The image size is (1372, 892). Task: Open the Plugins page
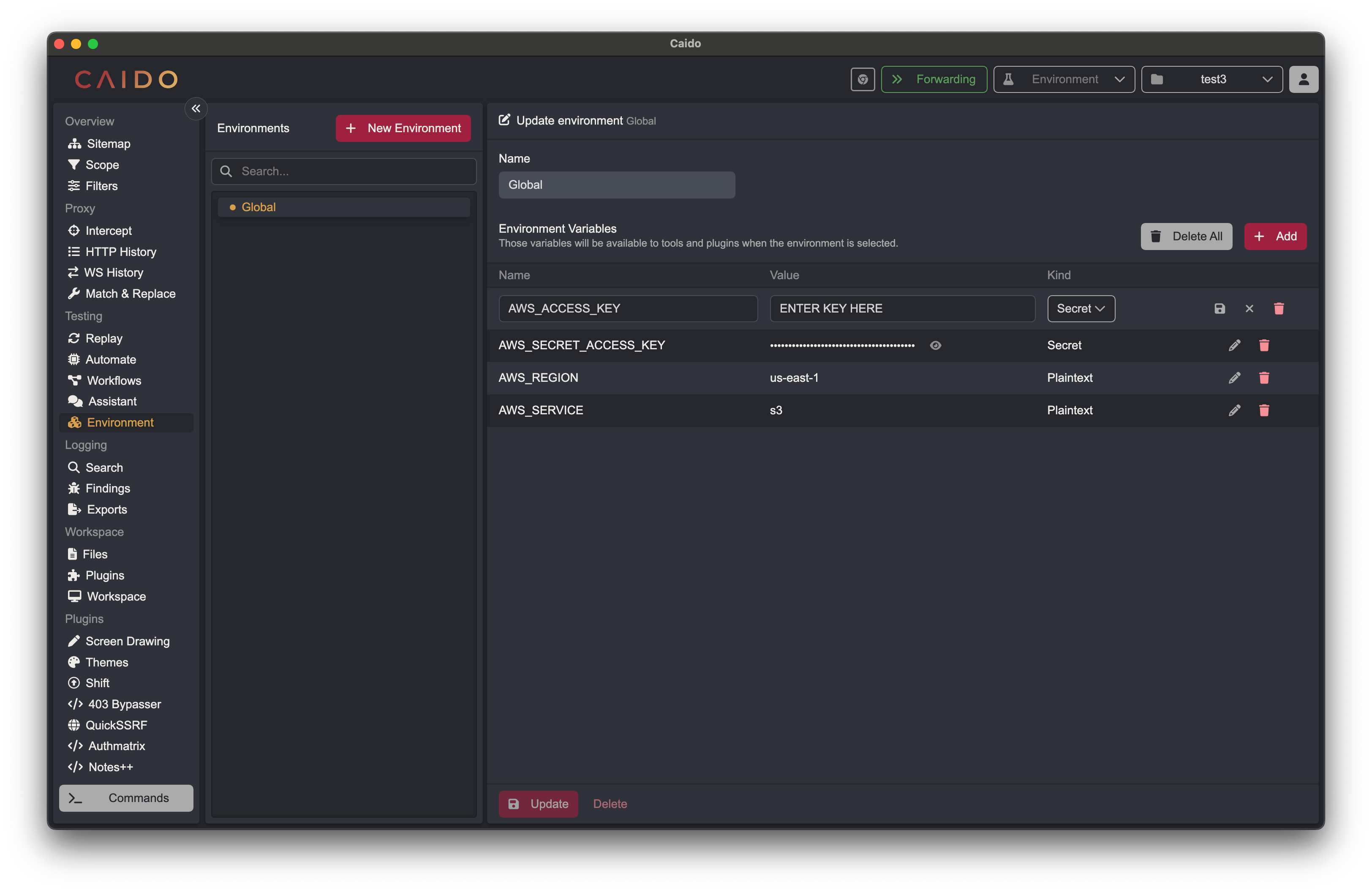coord(126,575)
